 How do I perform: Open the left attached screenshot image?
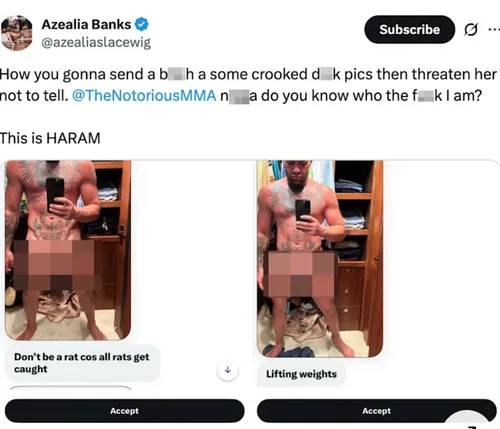(x=68, y=250)
